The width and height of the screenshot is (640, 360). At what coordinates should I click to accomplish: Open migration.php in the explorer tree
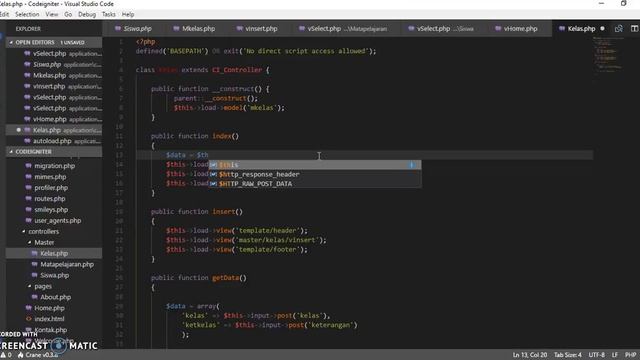point(54,166)
